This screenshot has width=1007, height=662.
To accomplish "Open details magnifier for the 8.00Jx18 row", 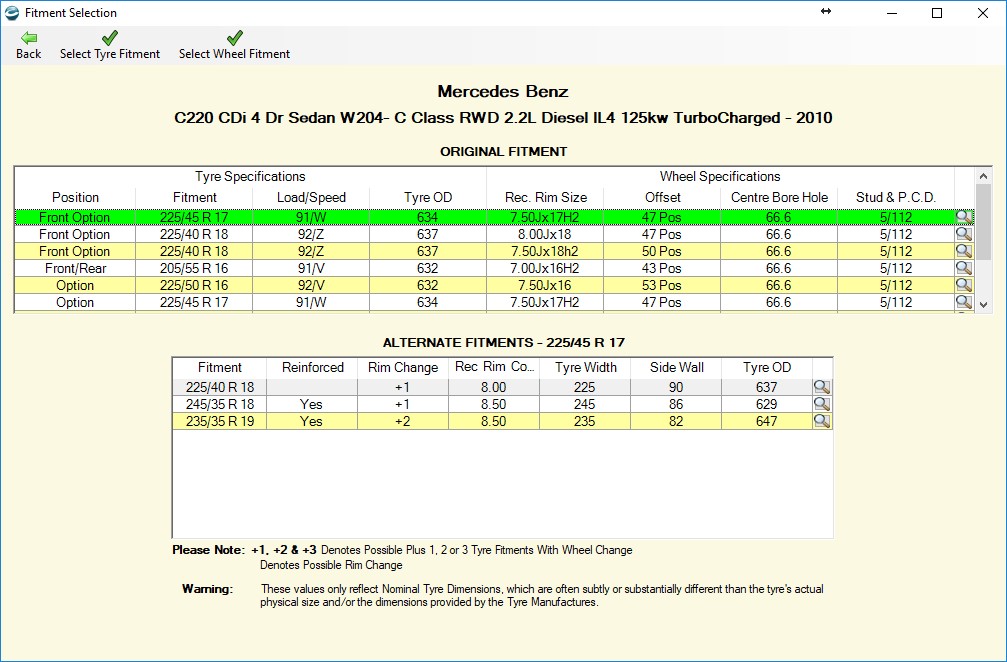I will click(964, 234).
